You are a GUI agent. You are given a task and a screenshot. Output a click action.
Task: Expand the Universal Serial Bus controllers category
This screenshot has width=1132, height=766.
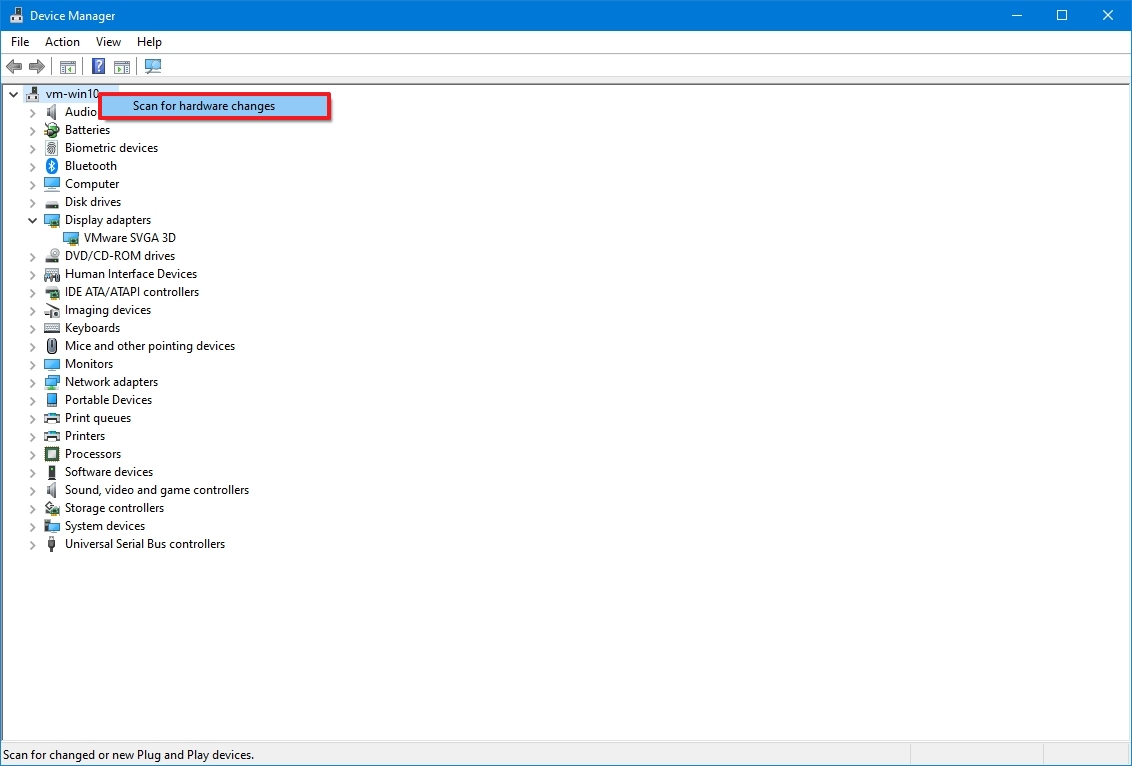(x=32, y=544)
